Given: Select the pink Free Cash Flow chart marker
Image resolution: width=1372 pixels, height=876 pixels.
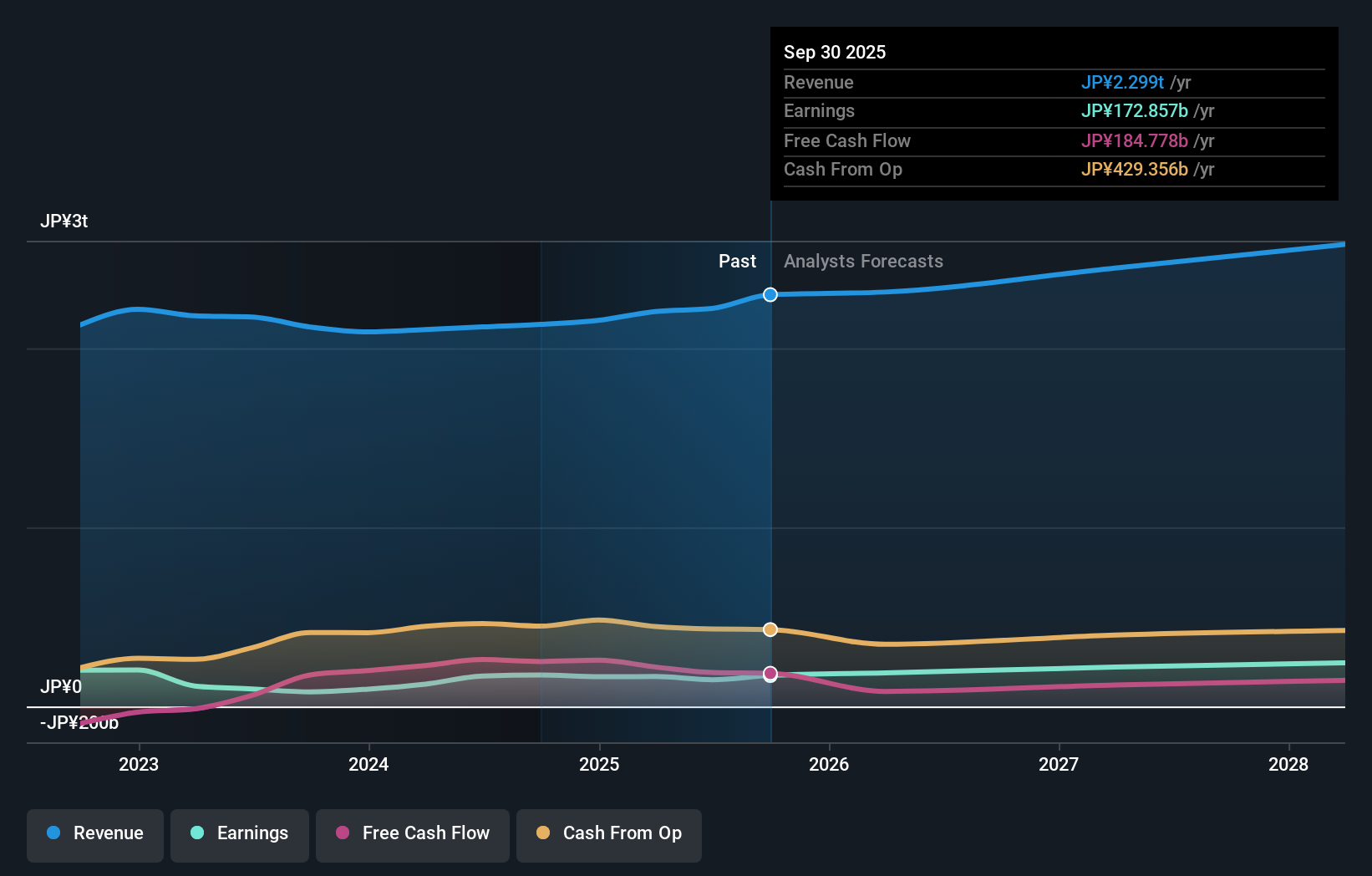Looking at the screenshot, I should (770, 675).
